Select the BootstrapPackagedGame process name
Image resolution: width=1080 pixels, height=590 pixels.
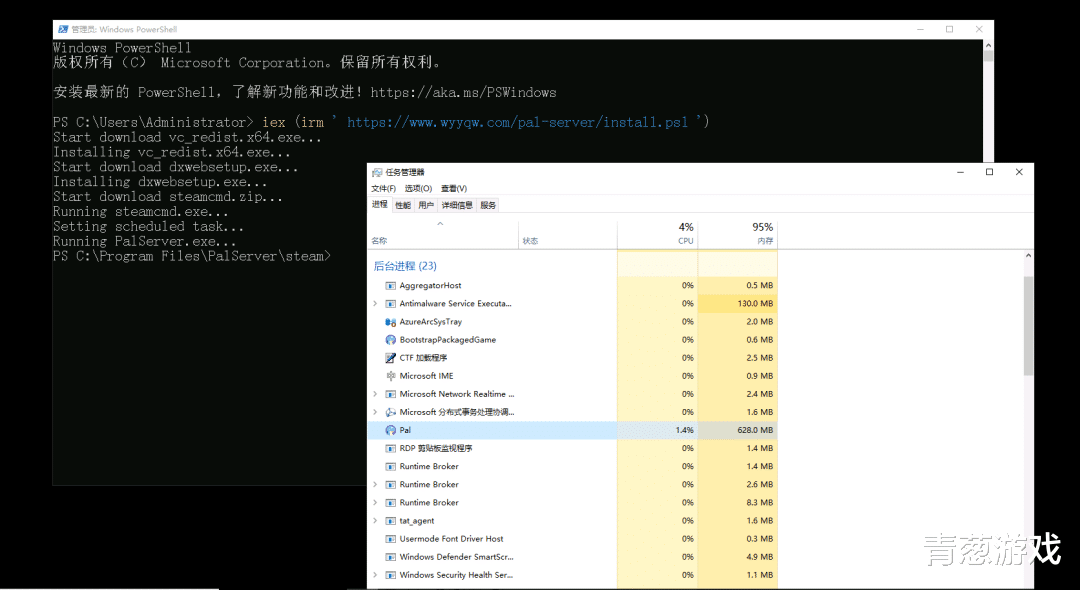(448, 340)
